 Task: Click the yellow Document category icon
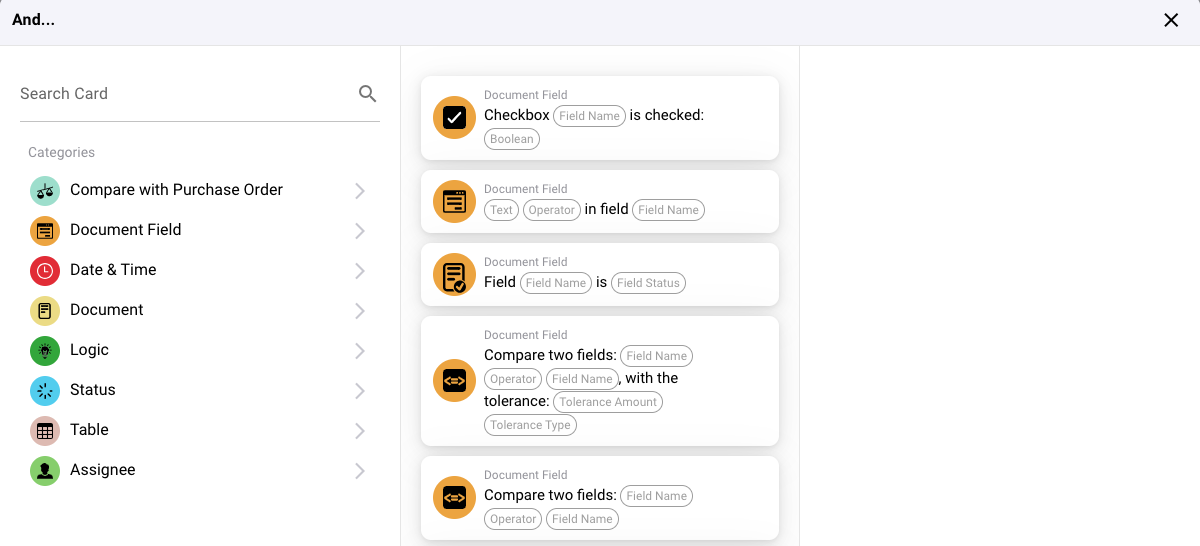45,311
